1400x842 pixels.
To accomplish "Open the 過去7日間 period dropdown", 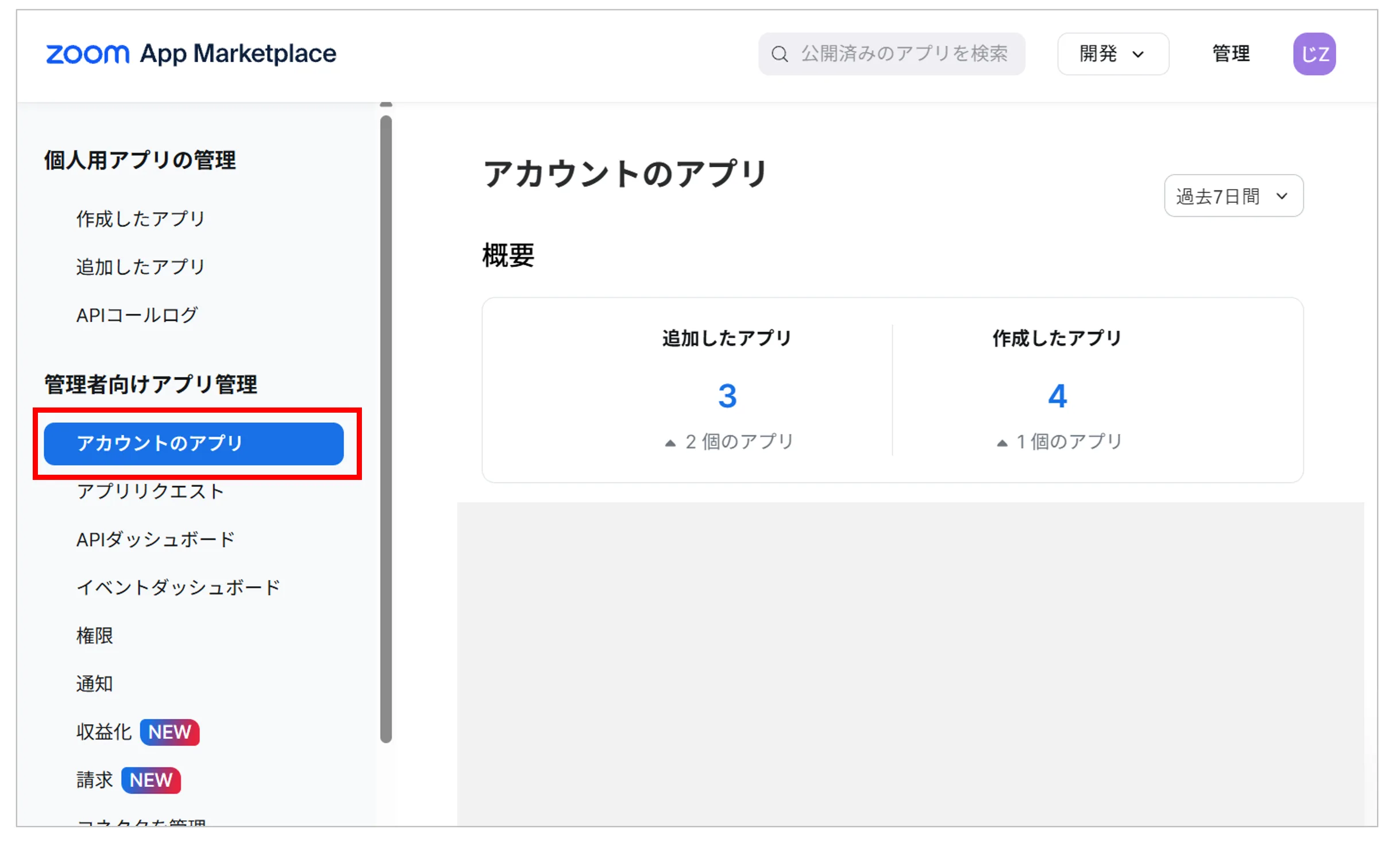I will [x=1233, y=196].
